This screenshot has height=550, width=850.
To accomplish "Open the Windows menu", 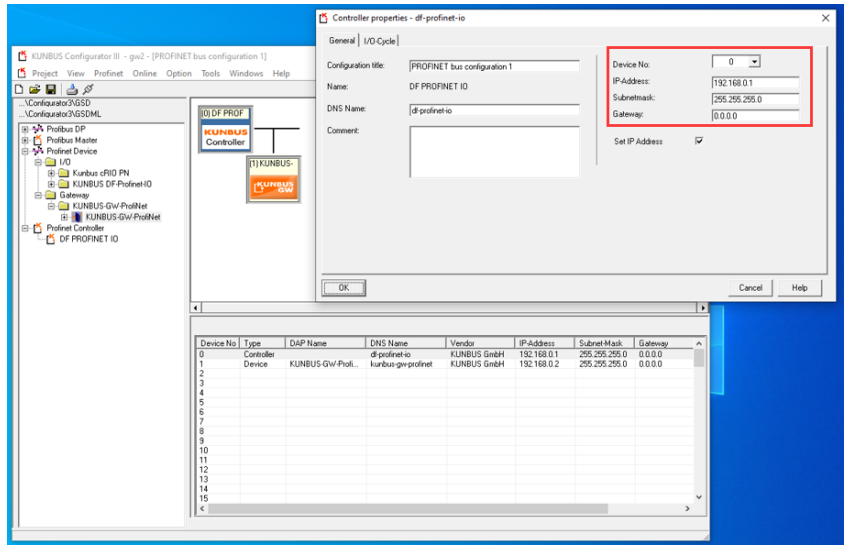I will tap(246, 73).
